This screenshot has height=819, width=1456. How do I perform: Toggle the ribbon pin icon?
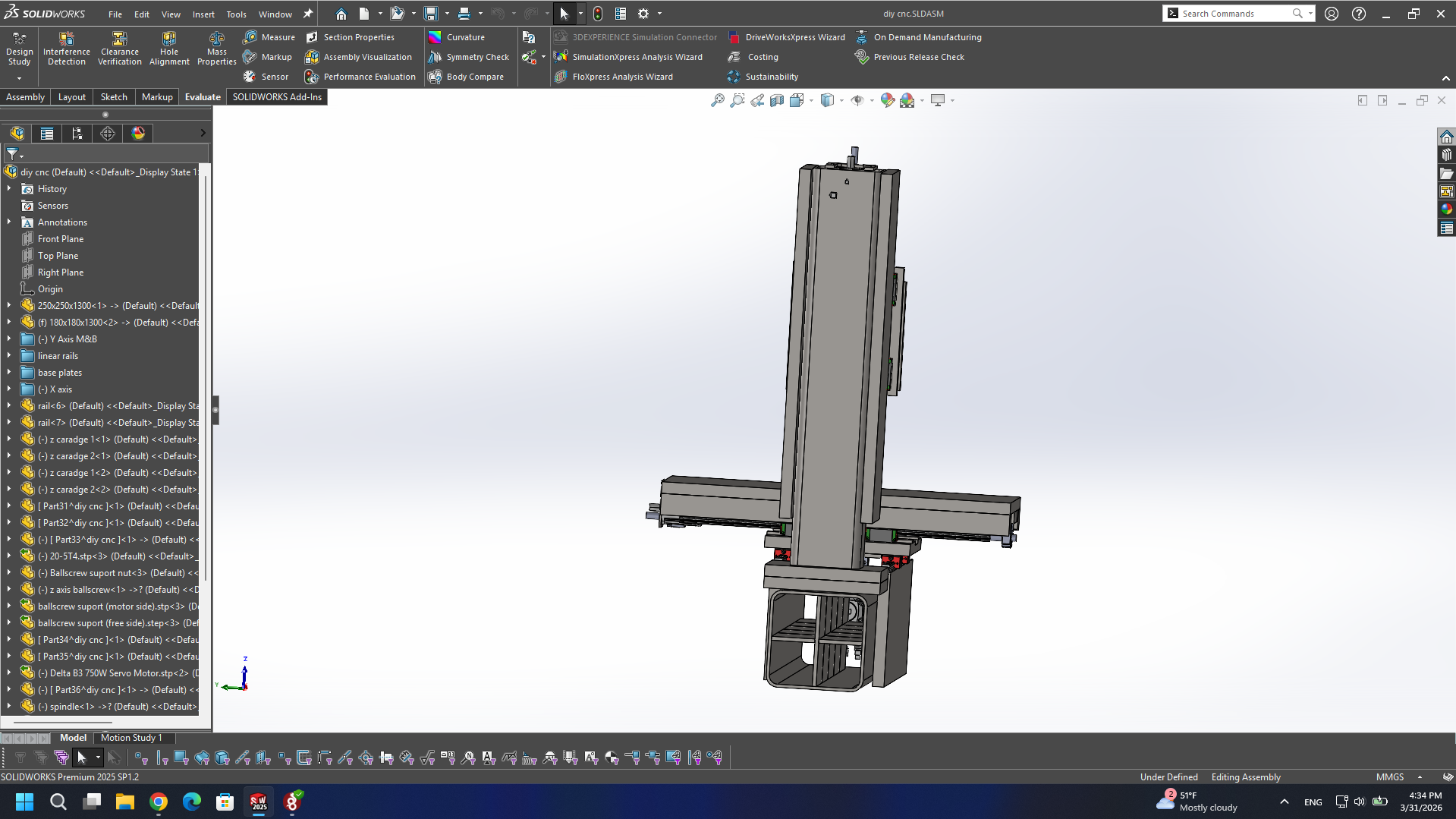(307, 14)
